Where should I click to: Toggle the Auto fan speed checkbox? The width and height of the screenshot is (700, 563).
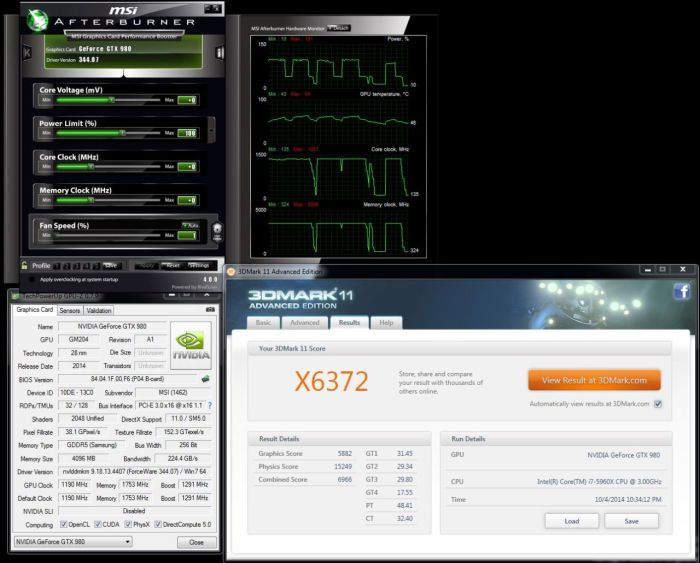190,225
